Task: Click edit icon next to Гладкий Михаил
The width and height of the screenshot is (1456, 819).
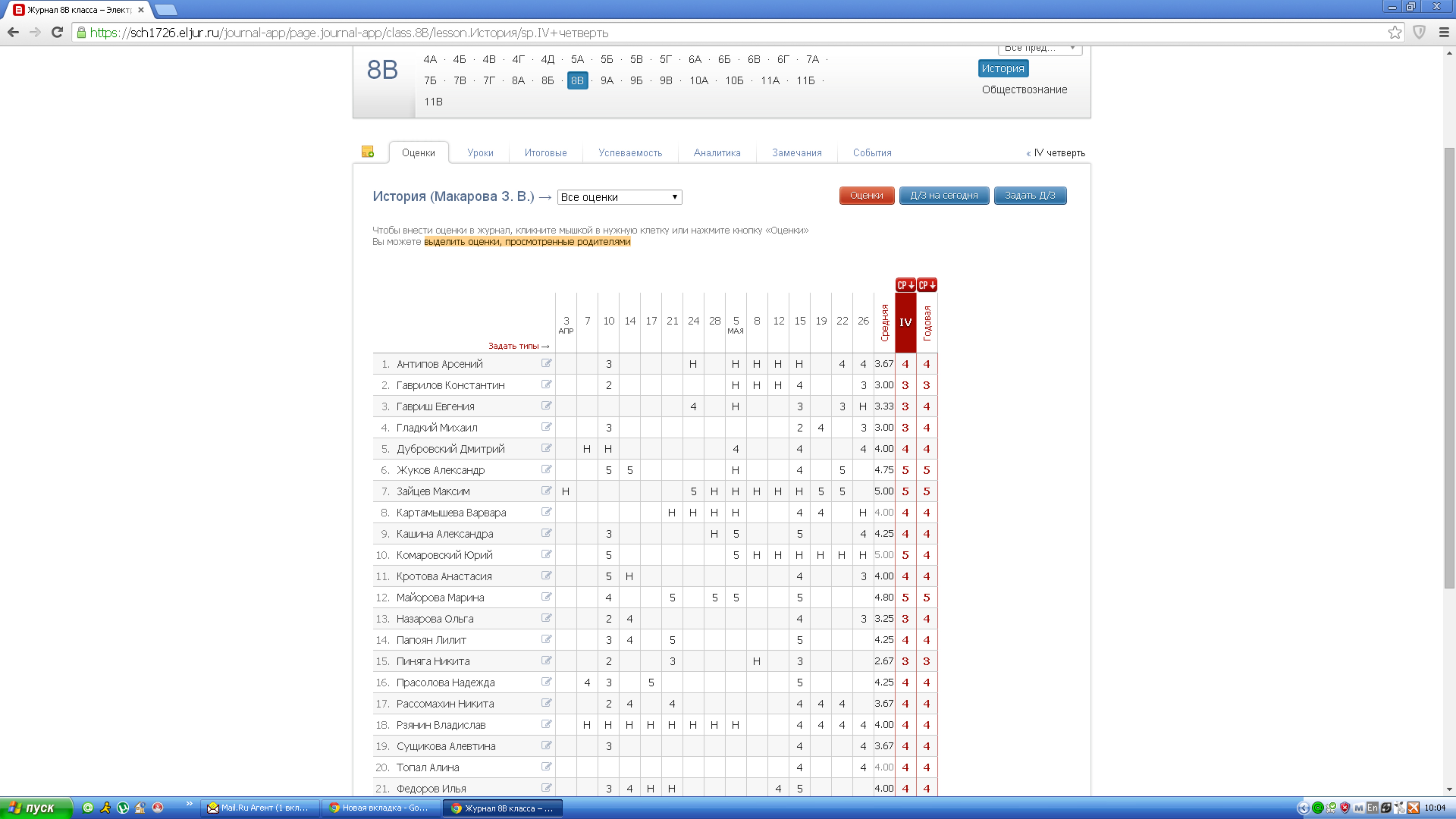Action: tap(546, 427)
